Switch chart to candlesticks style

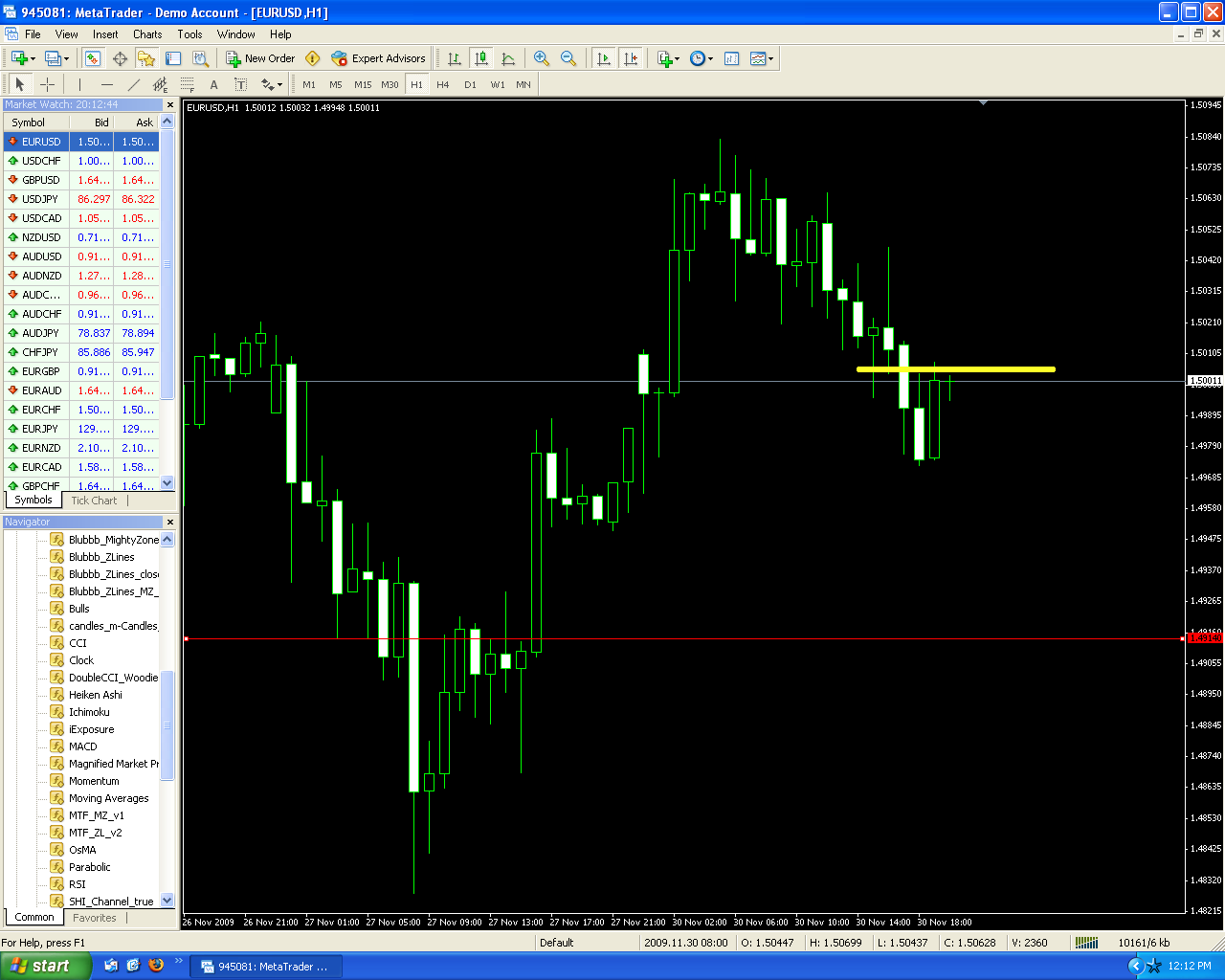pyautogui.click(x=481, y=58)
